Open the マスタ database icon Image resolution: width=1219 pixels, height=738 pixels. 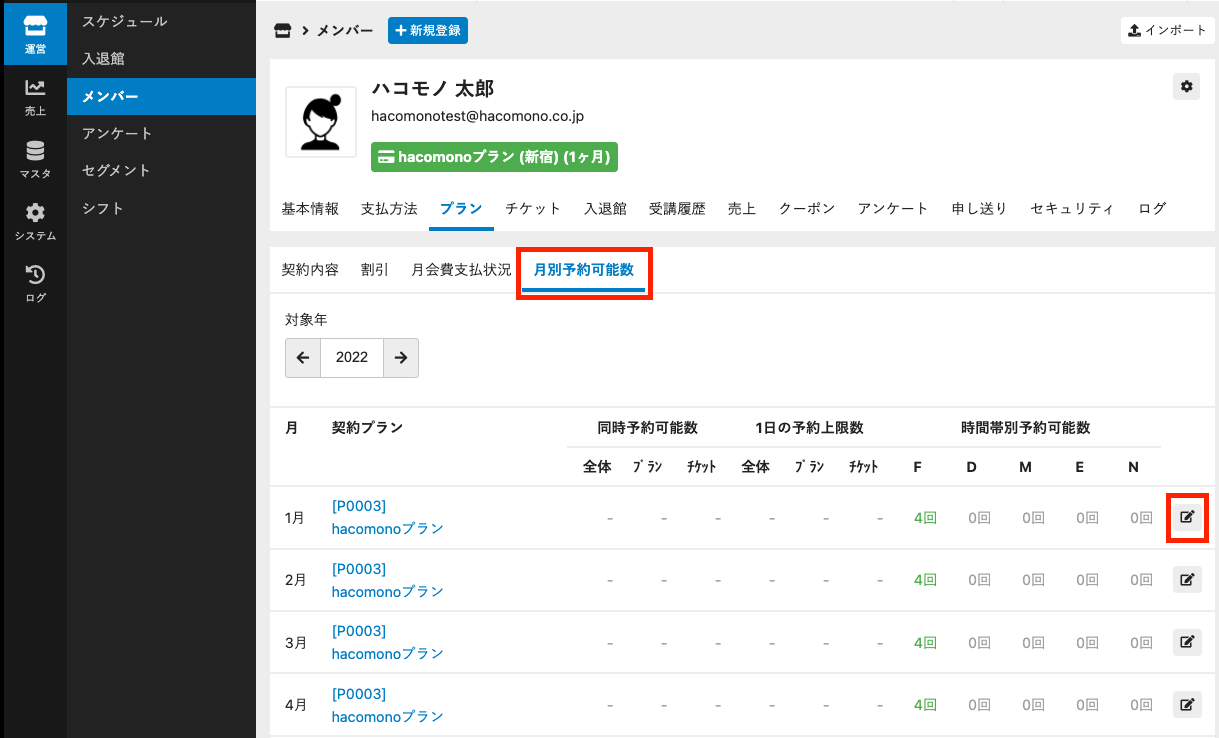point(35,159)
